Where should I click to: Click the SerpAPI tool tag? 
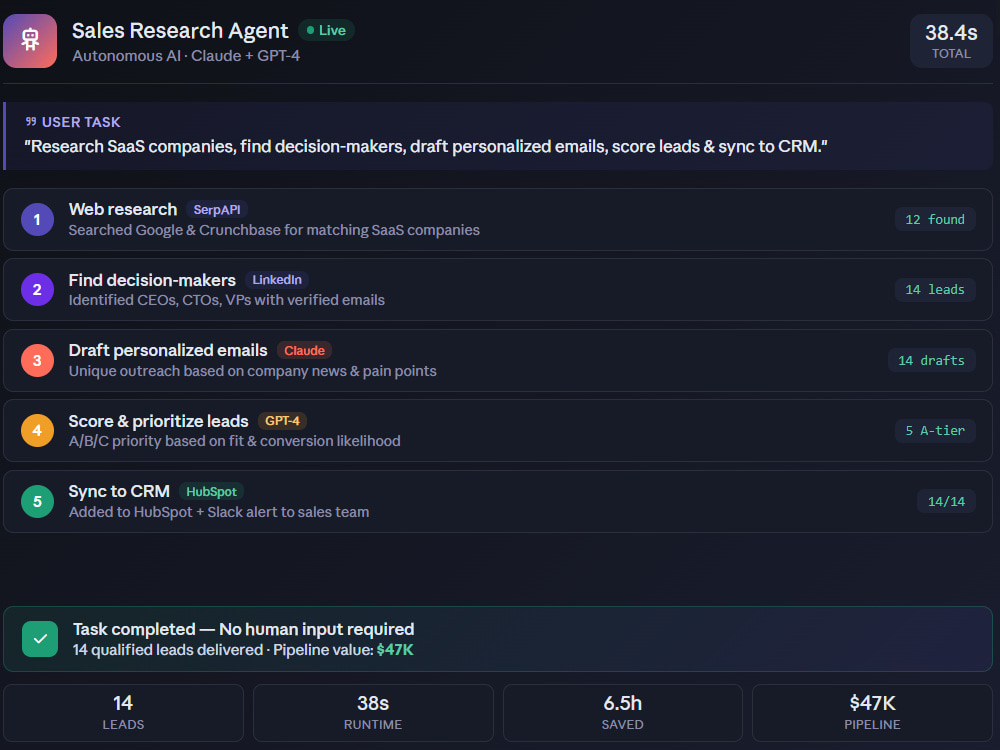pos(217,209)
